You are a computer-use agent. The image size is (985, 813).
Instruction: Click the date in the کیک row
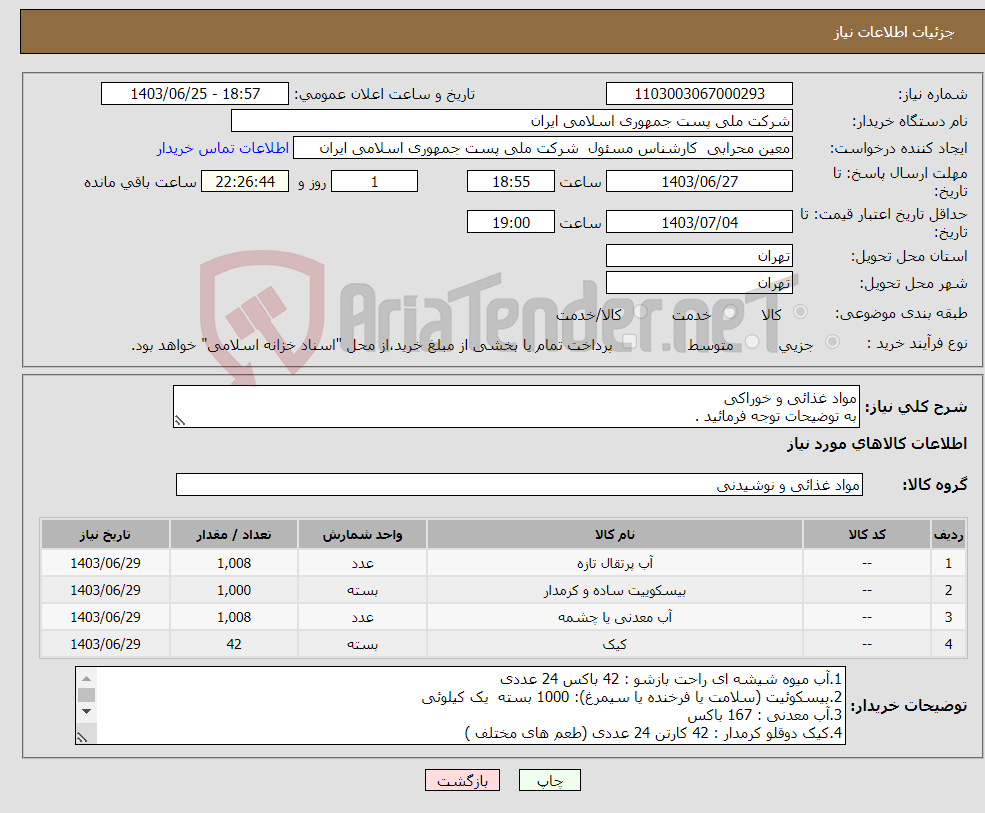105,645
